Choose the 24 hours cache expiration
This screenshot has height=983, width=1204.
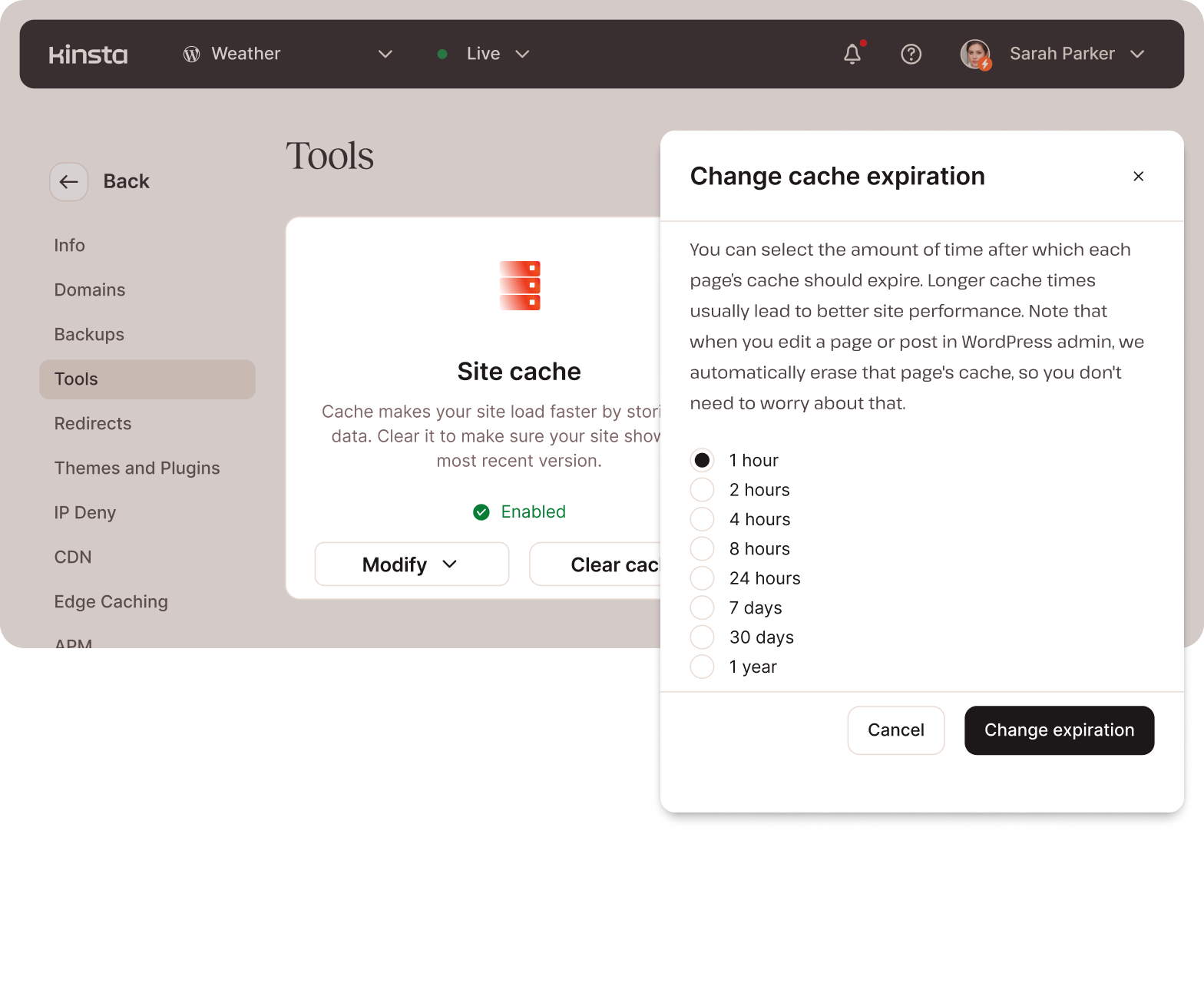(702, 578)
